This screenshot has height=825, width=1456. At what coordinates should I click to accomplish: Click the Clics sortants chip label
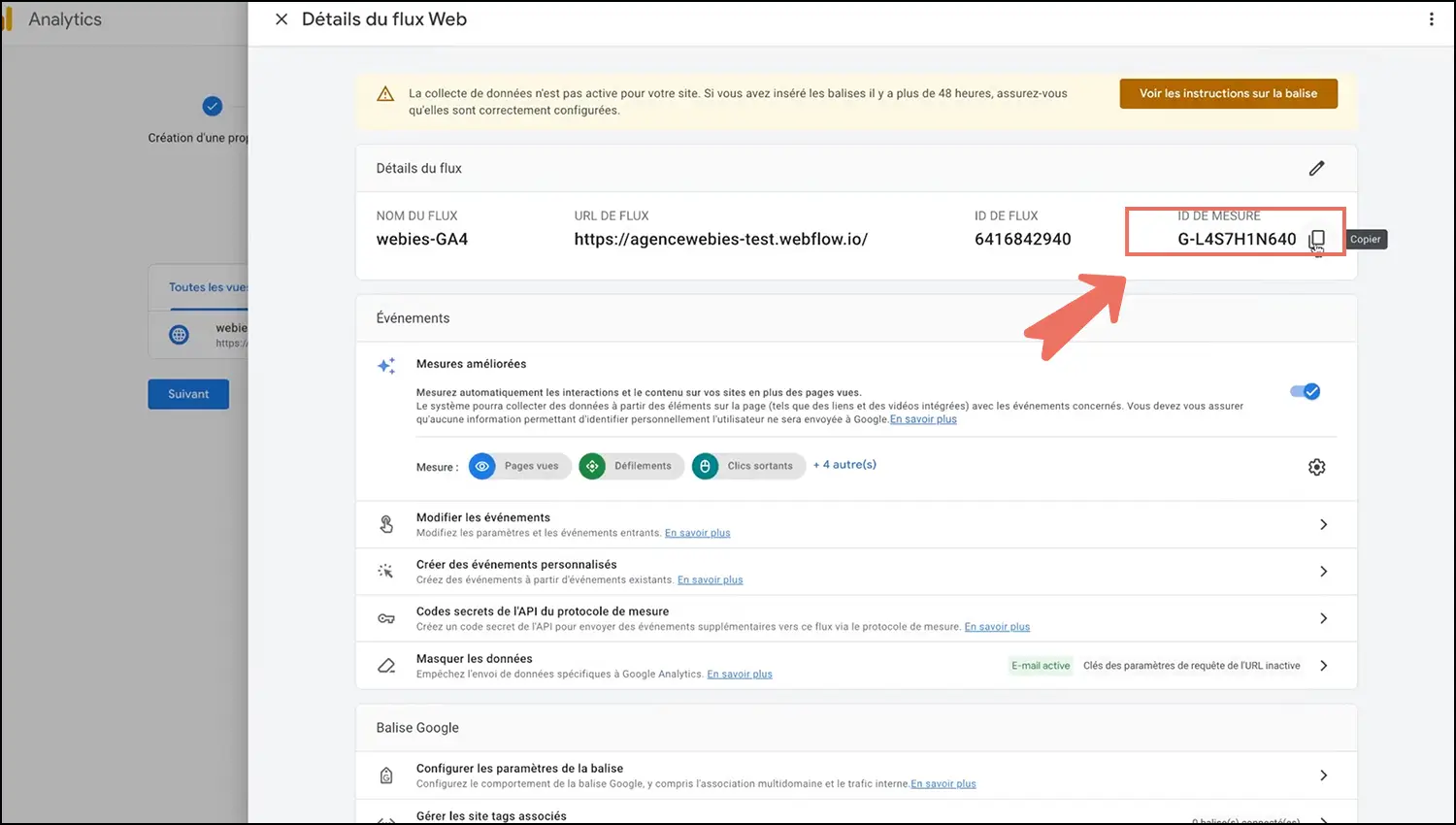click(760, 466)
